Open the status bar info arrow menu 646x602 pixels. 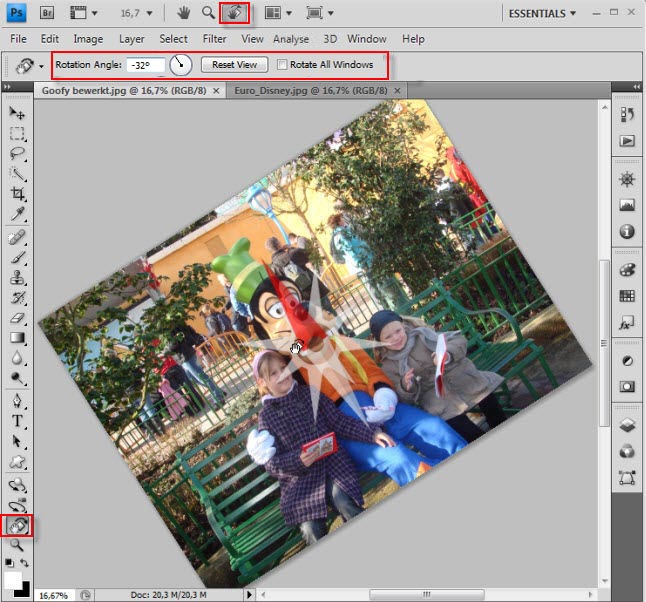click(249, 595)
